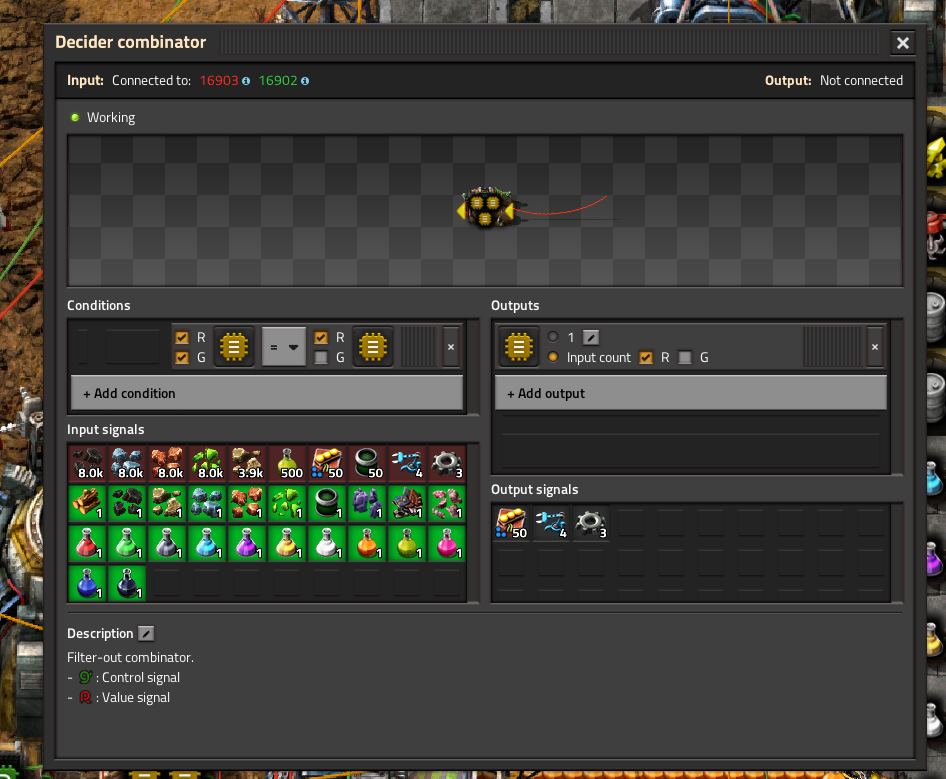Click the blue round flask in last row
The height and width of the screenshot is (779, 946).
click(87, 583)
